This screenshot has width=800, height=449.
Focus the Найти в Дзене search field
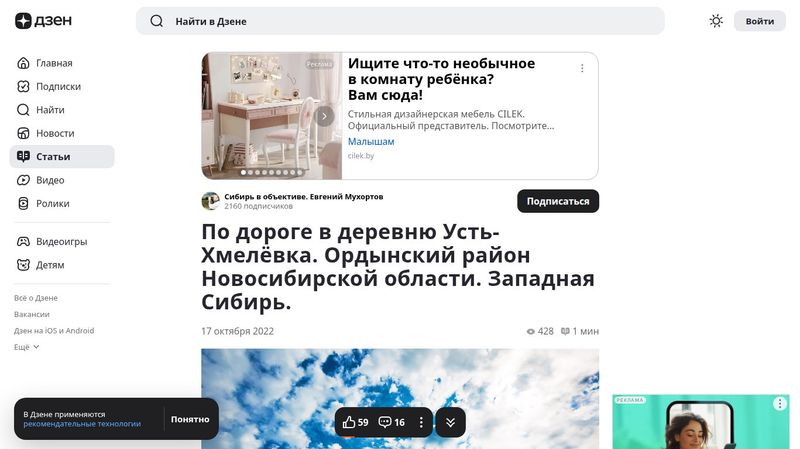point(400,21)
